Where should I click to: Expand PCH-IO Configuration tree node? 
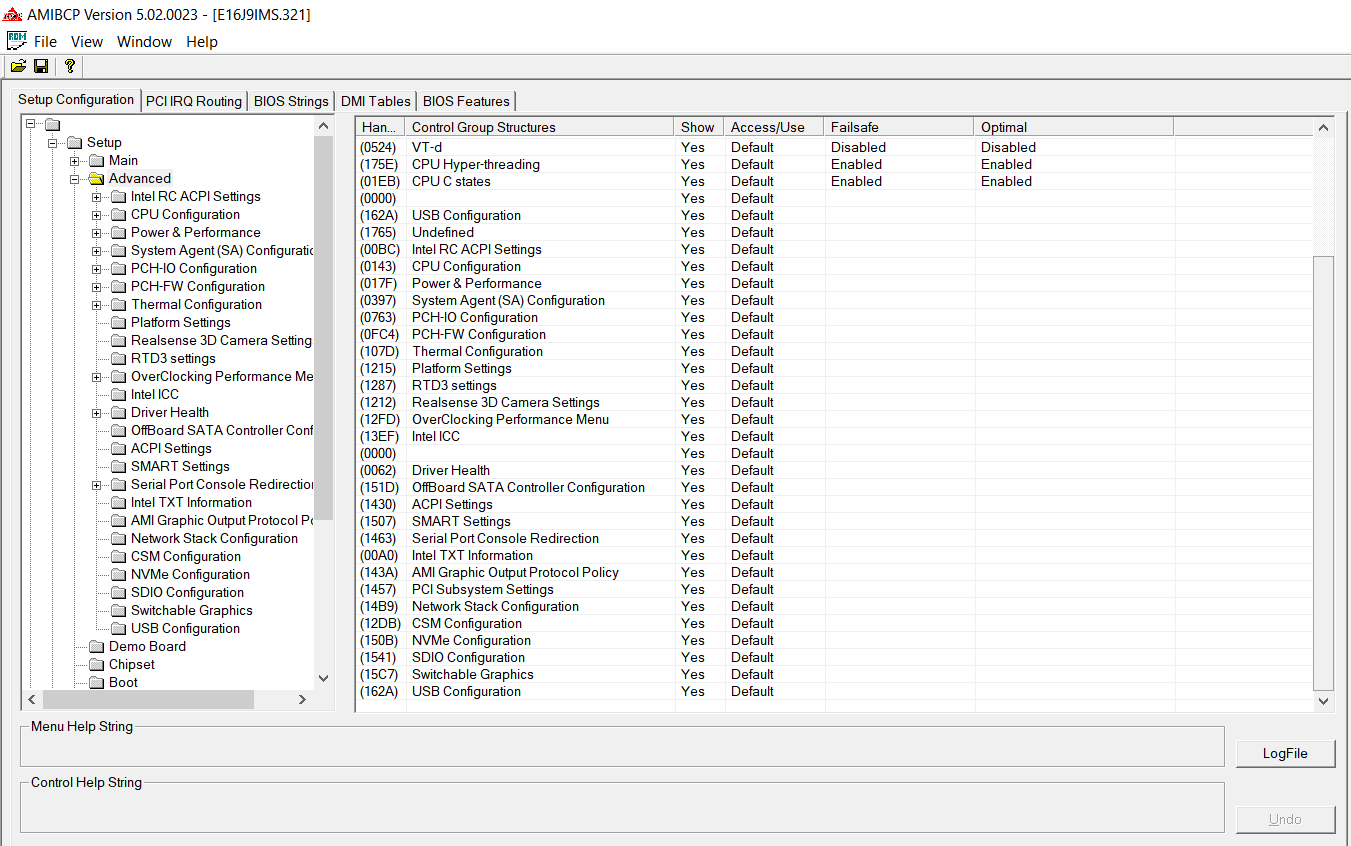point(97,269)
